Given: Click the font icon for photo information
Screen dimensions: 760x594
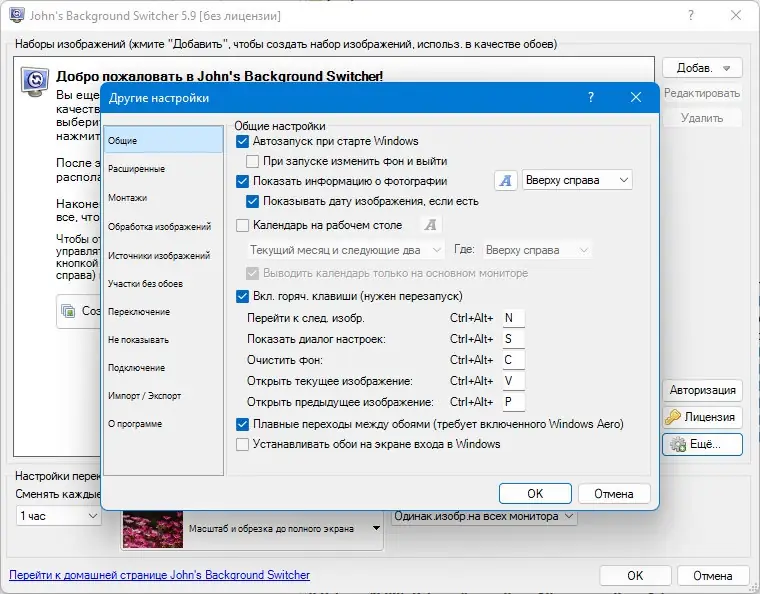Looking at the screenshot, I should (506, 181).
